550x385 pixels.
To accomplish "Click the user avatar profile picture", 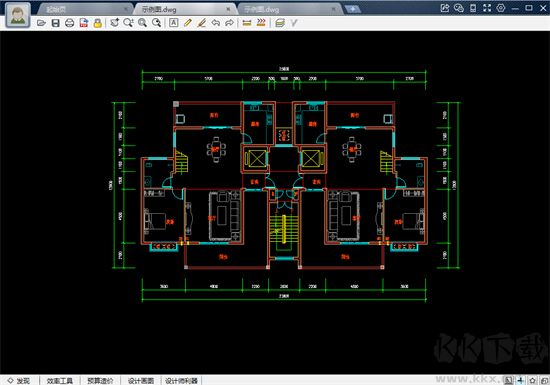I will click(18, 15).
